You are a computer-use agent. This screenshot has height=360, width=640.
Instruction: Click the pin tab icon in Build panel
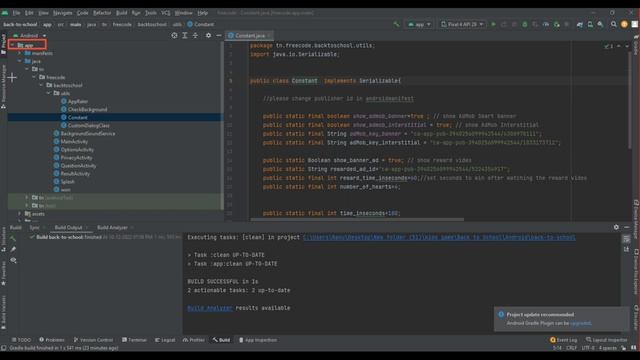pos(13,249)
